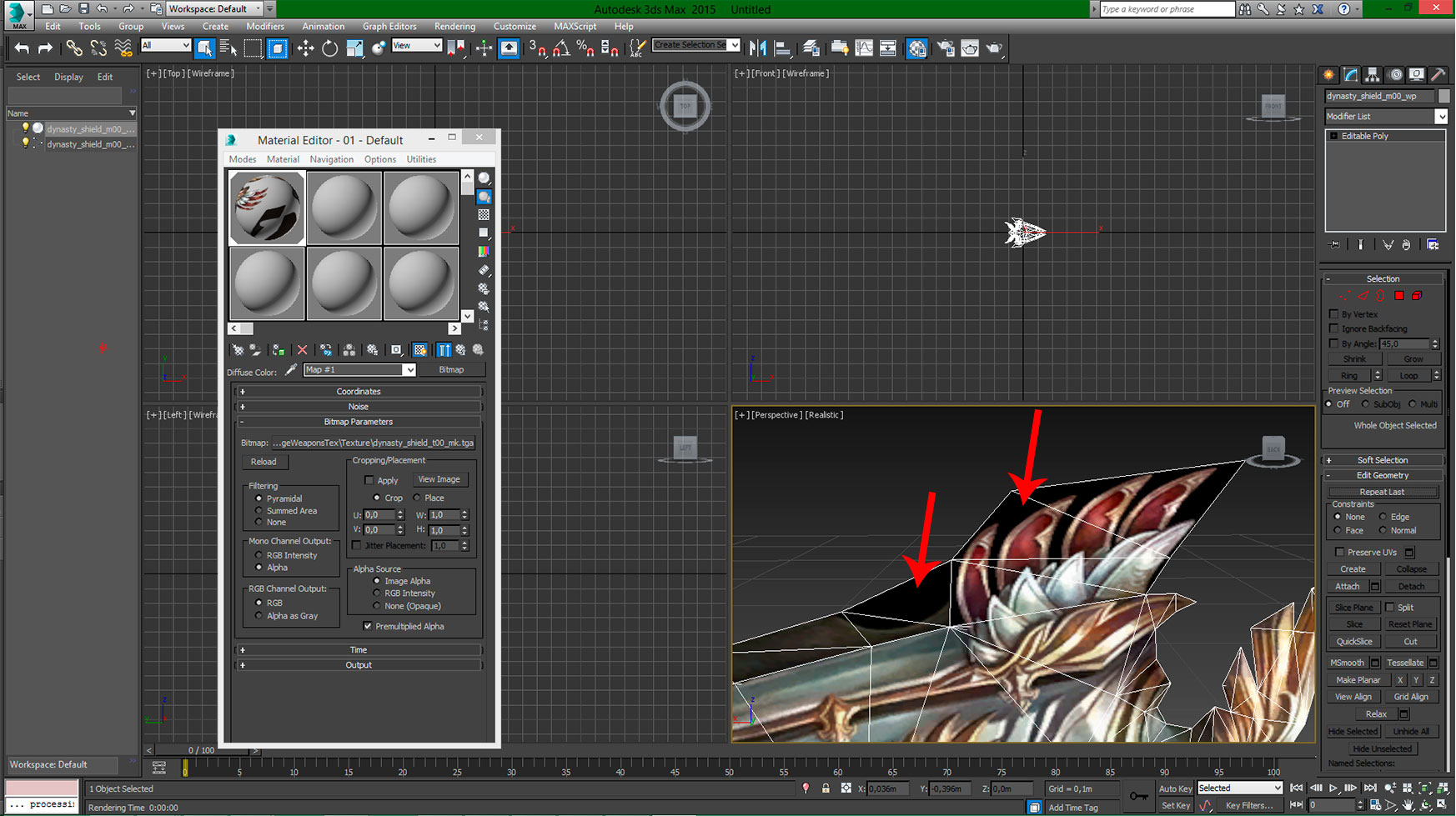Select Element sub-object level icon
This screenshot has width=1456, height=816.
[1417, 296]
